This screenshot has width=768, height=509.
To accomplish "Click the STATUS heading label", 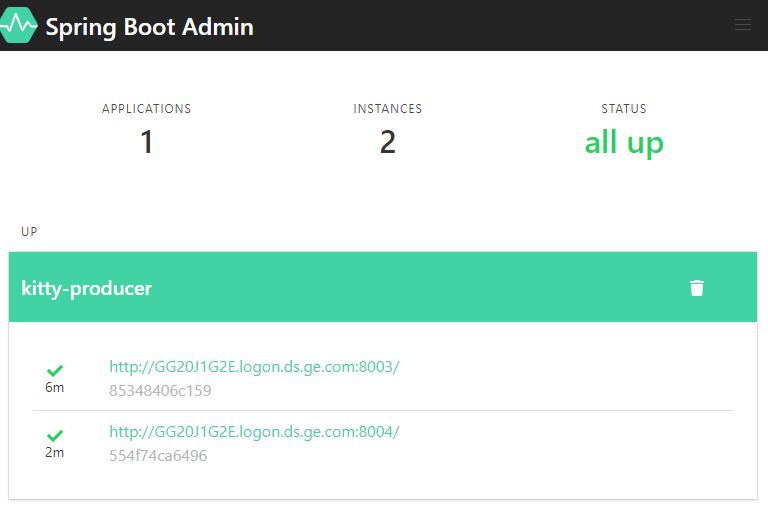I will coord(624,109).
